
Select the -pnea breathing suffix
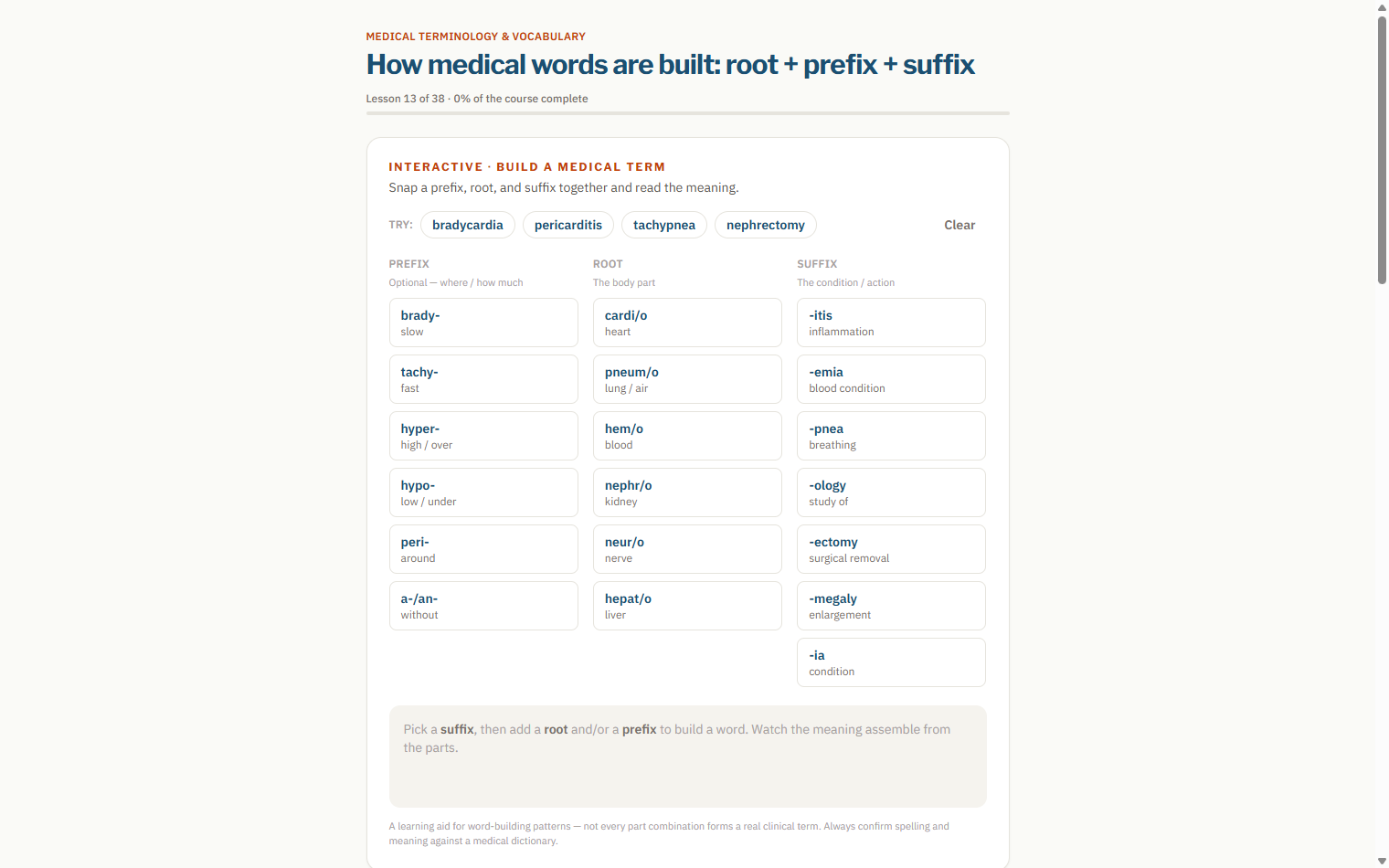tap(891, 436)
